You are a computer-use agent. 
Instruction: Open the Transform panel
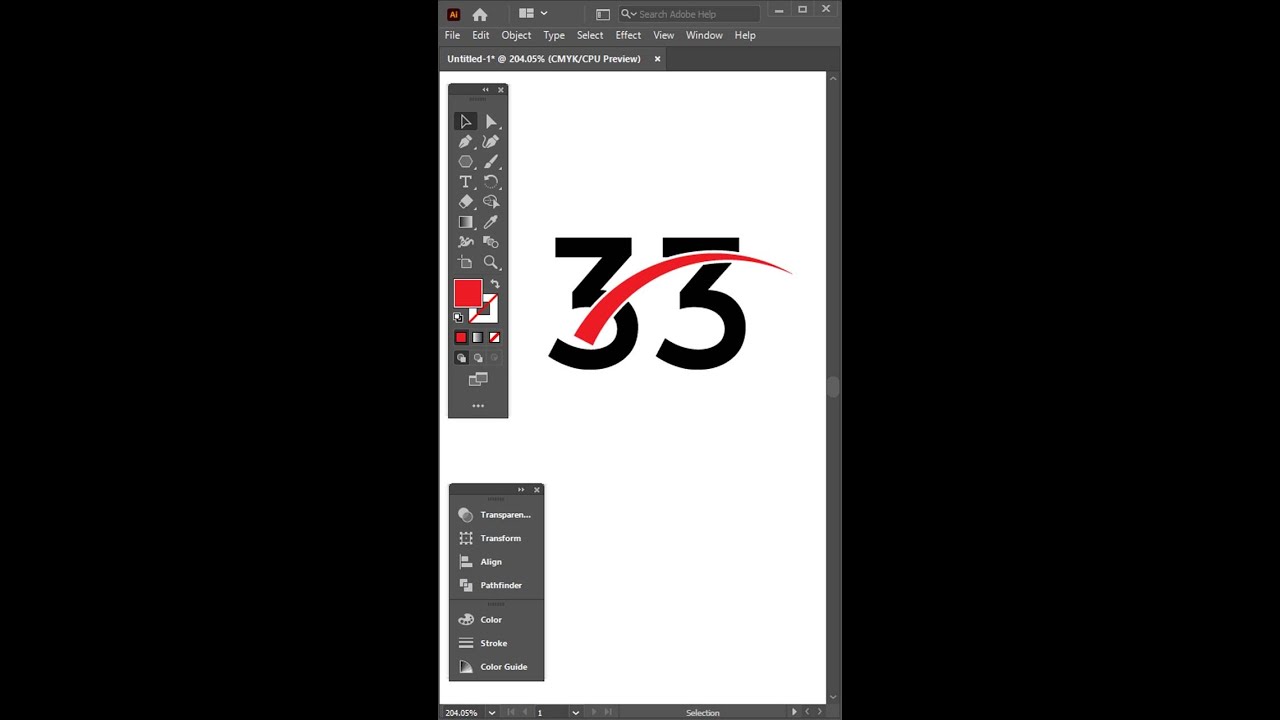click(496, 538)
